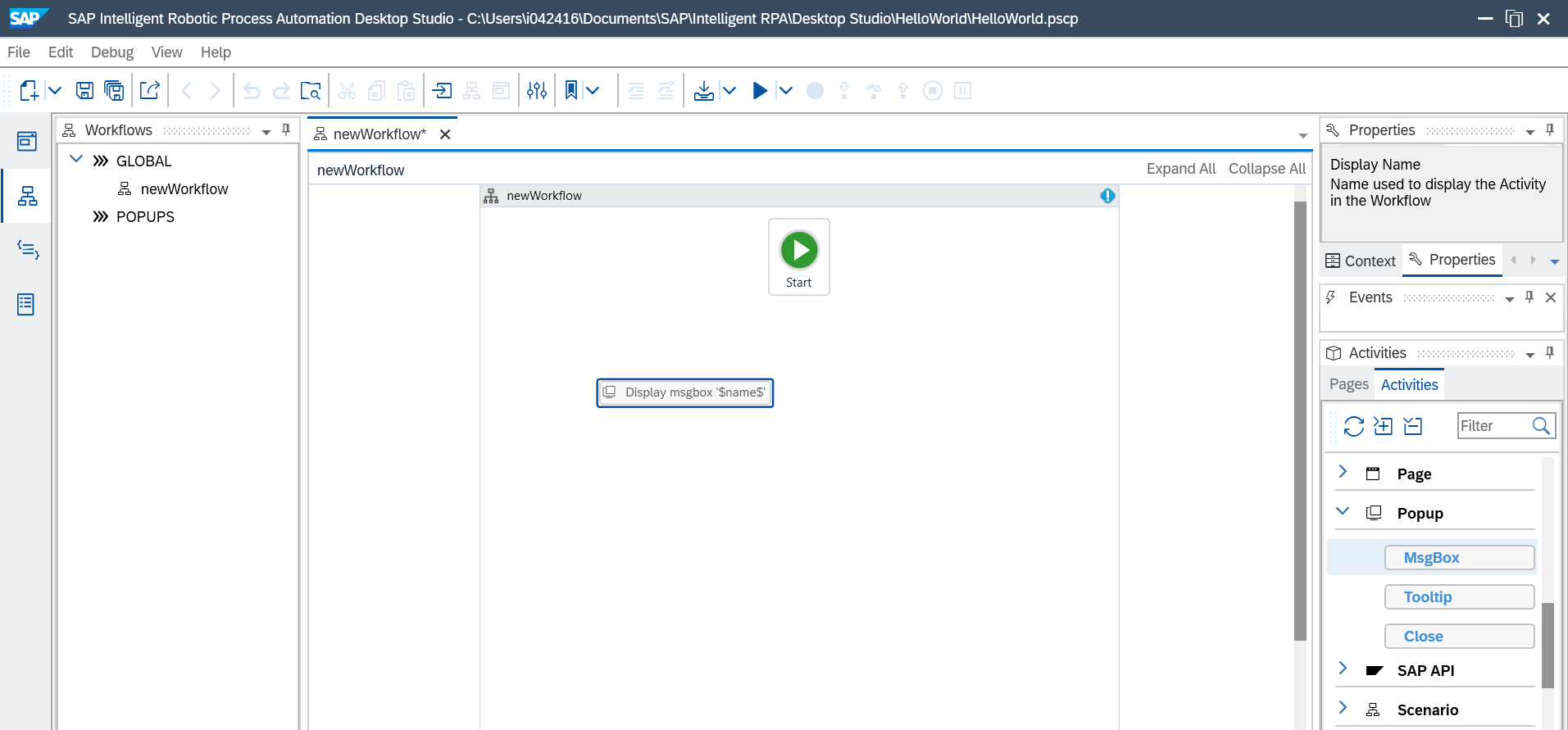
Task: Open the Workflows panel dropdown arrow
Action: coord(266,132)
